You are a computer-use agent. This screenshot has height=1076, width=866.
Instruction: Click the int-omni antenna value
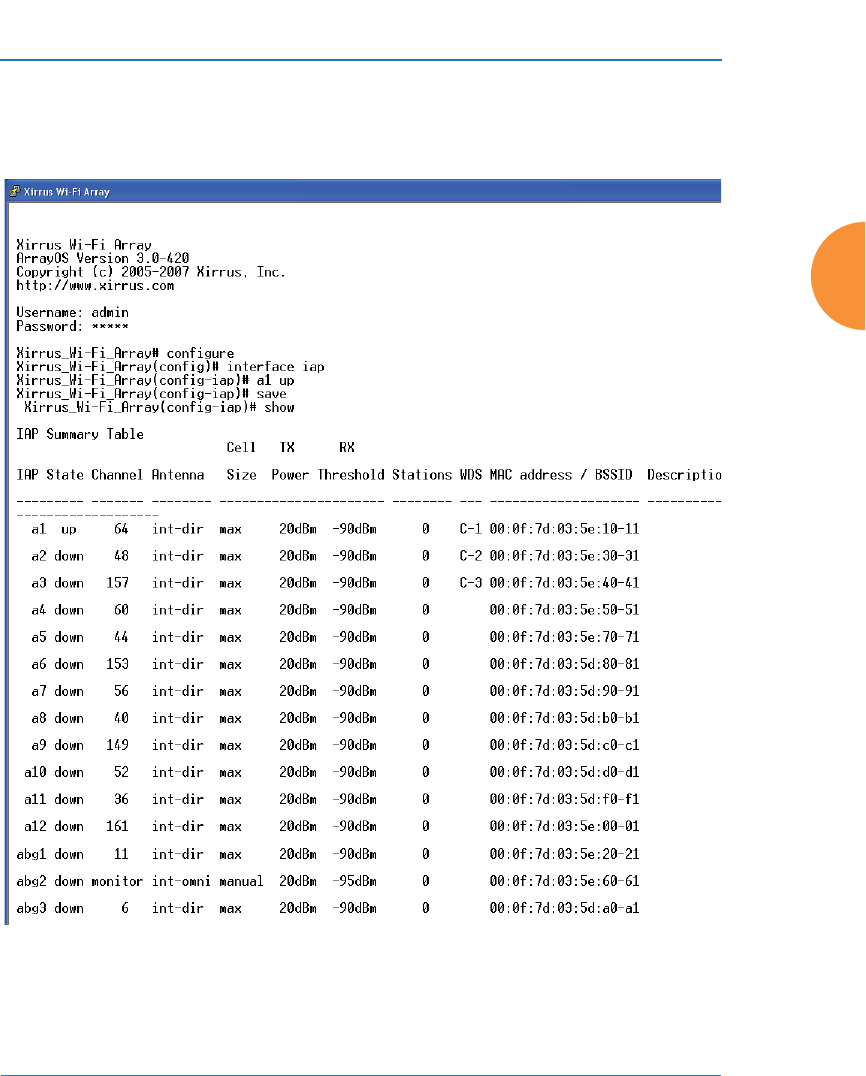(x=181, y=881)
